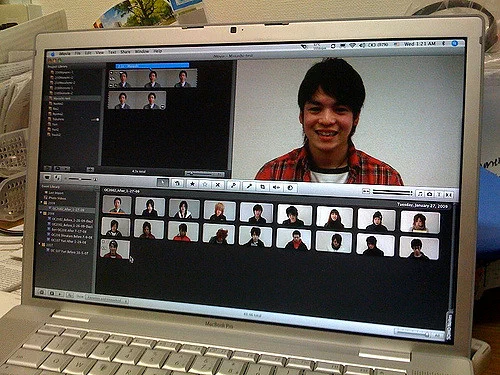
Task: Click the Event Library header
Action: [51, 187]
